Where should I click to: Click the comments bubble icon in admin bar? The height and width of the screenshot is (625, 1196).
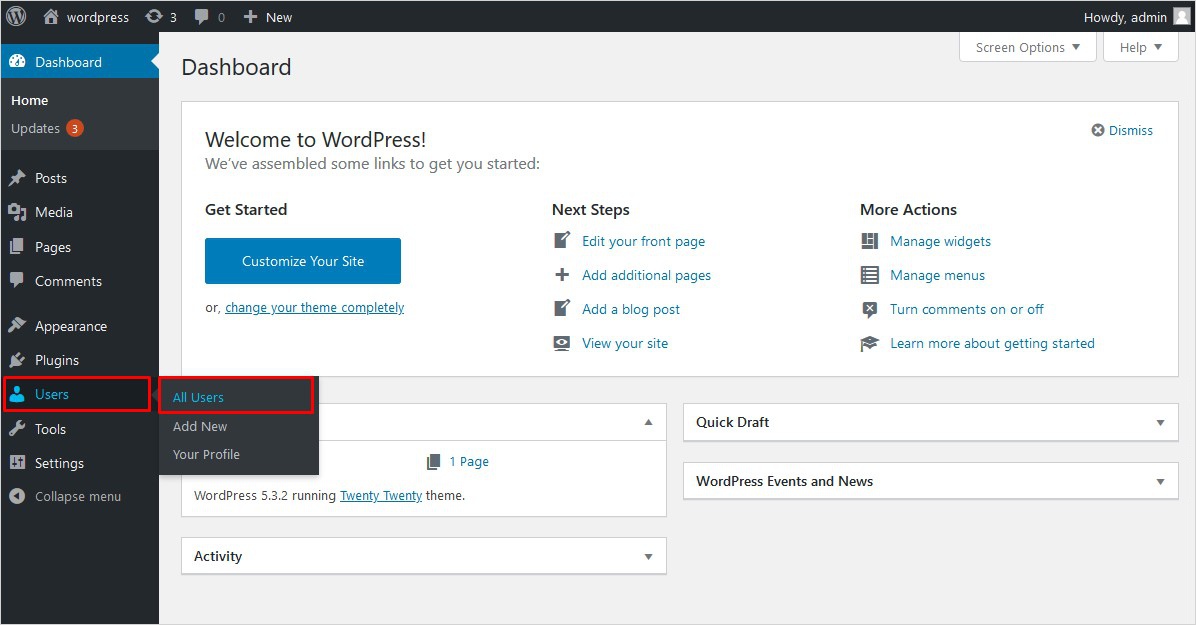point(203,17)
